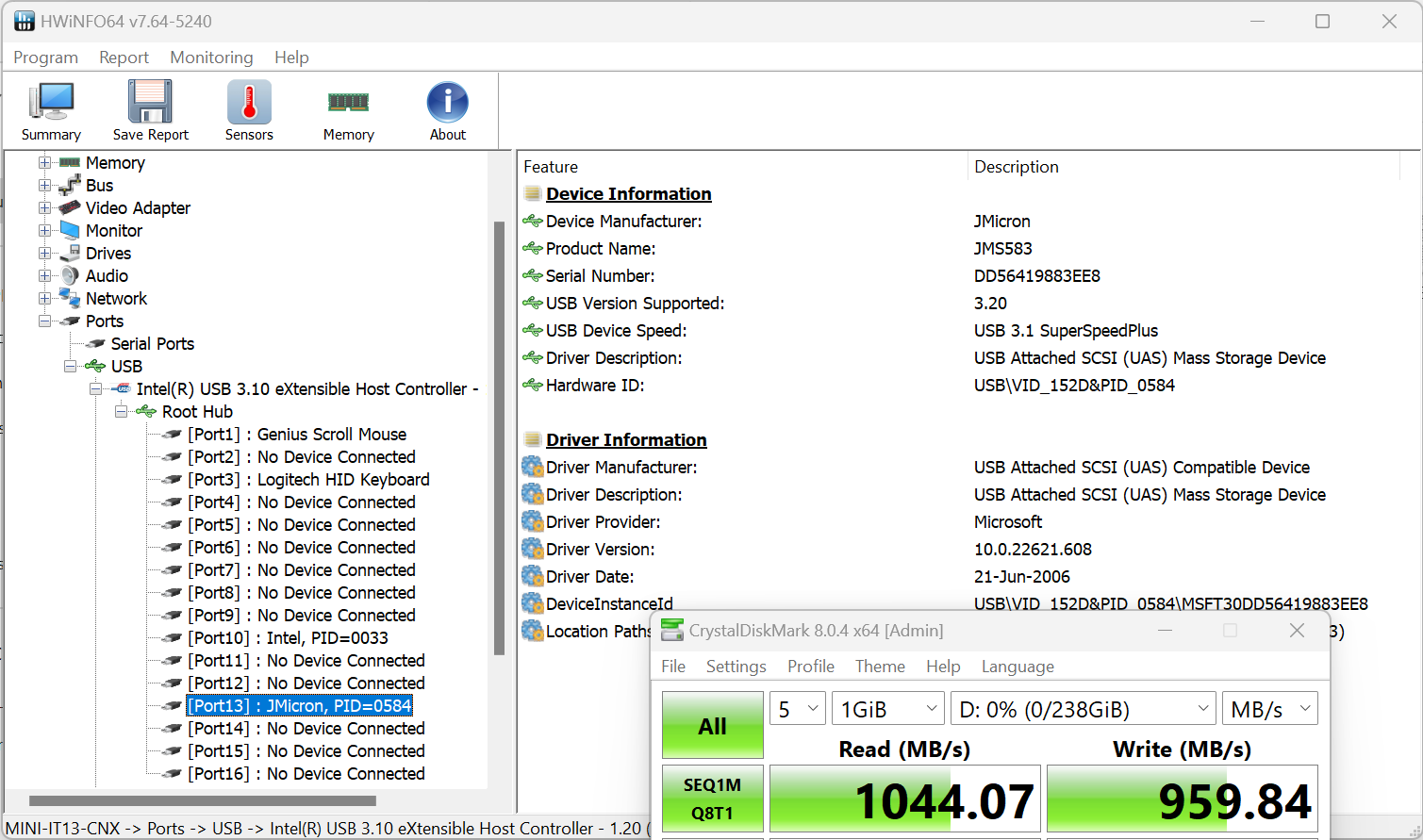Click the Serial Ports node icon

click(x=95, y=344)
